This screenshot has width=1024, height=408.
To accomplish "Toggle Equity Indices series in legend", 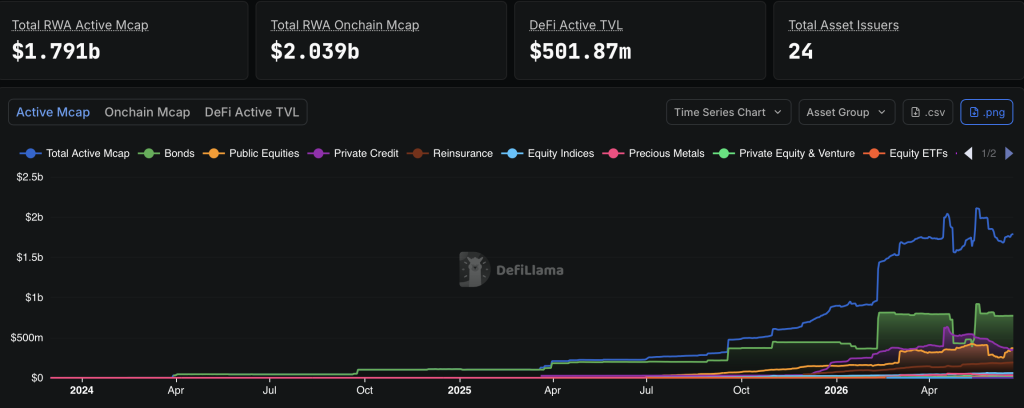I will pos(547,153).
